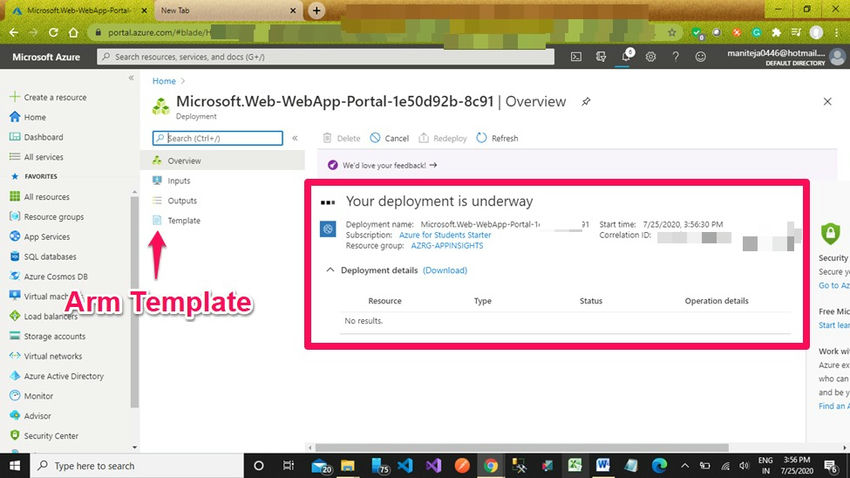Click the Resource column header
Screen dimensions: 850x478
coord(385,301)
